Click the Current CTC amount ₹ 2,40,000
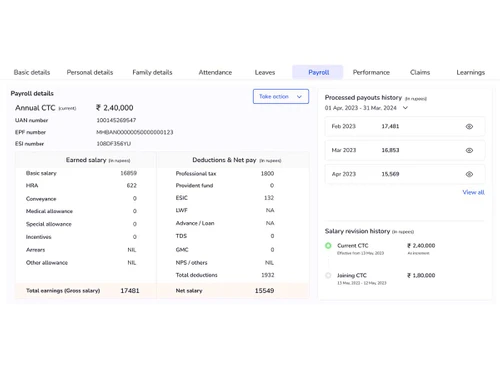500x375 pixels. 421,246
